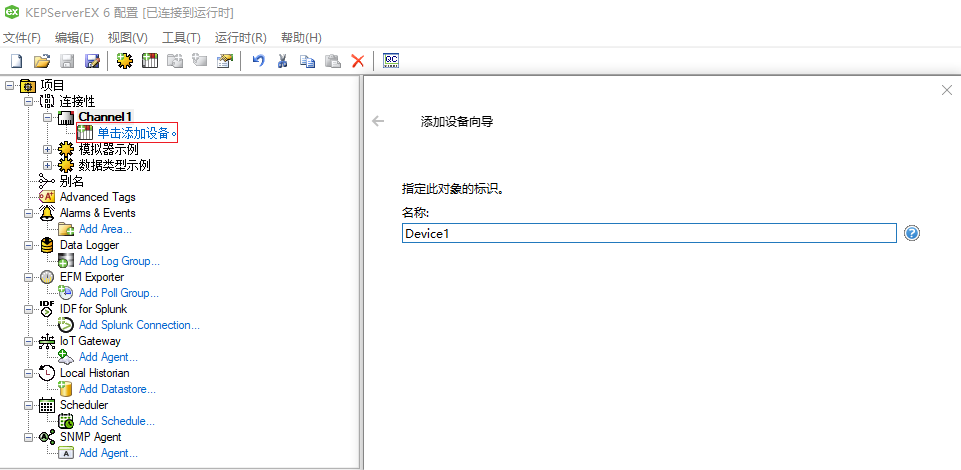Click the Advanced Tags tree icon
961x470 pixels.
[47, 197]
